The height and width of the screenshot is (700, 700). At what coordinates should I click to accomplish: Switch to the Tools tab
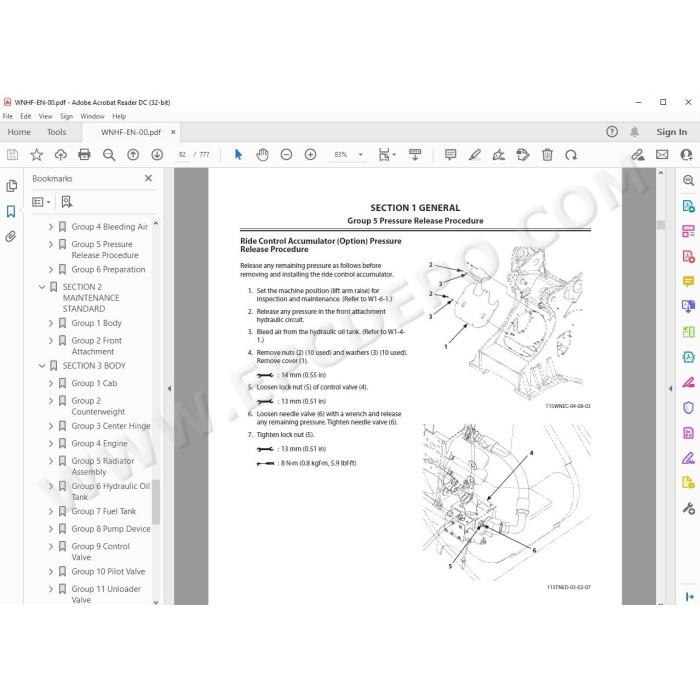57,132
